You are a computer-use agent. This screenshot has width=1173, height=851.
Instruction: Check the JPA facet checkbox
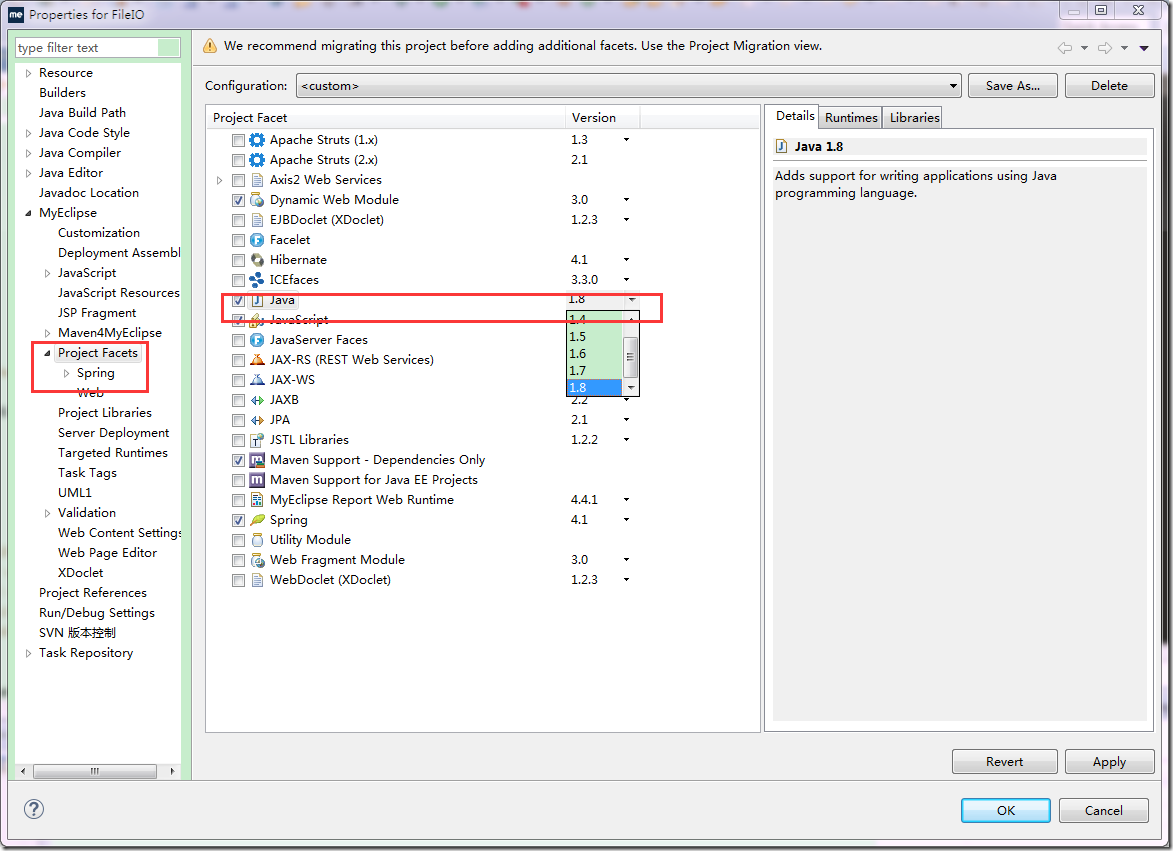pos(238,420)
